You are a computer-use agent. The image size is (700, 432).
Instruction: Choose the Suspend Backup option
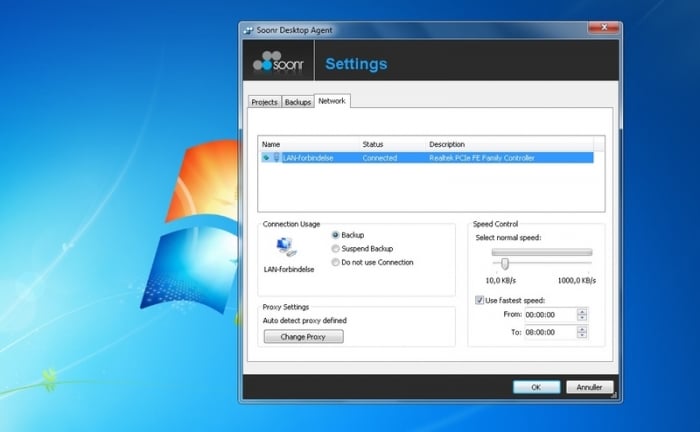point(335,248)
